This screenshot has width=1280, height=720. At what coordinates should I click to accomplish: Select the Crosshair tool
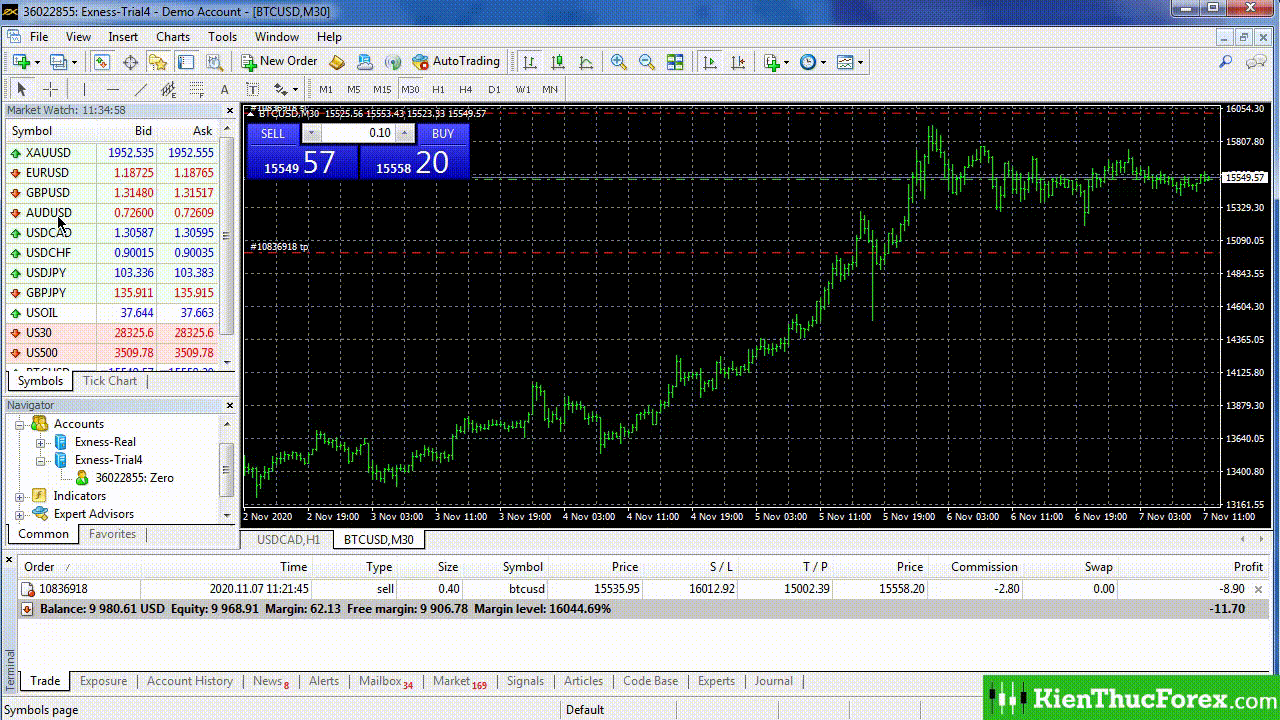(x=50, y=89)
